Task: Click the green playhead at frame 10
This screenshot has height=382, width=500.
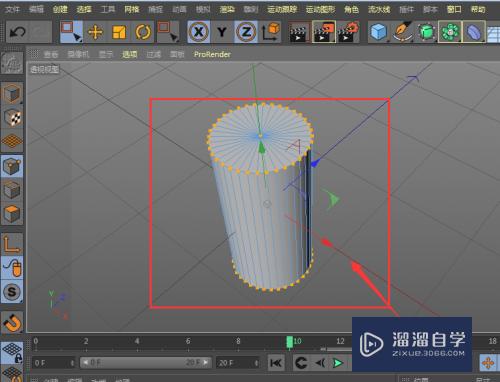Action: click(x=289, y=342)
